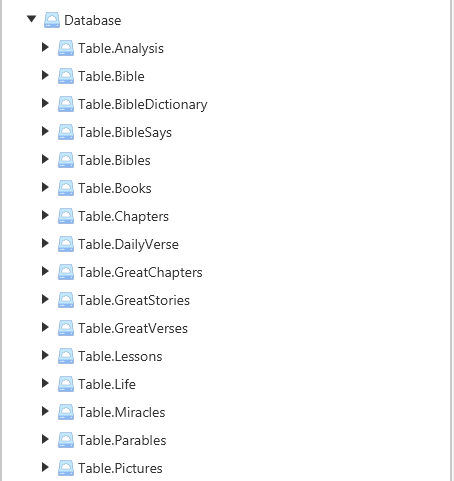454x481 pixels.
Task: Click the Table.Bibles table icon
Action: tap(66, 160)
